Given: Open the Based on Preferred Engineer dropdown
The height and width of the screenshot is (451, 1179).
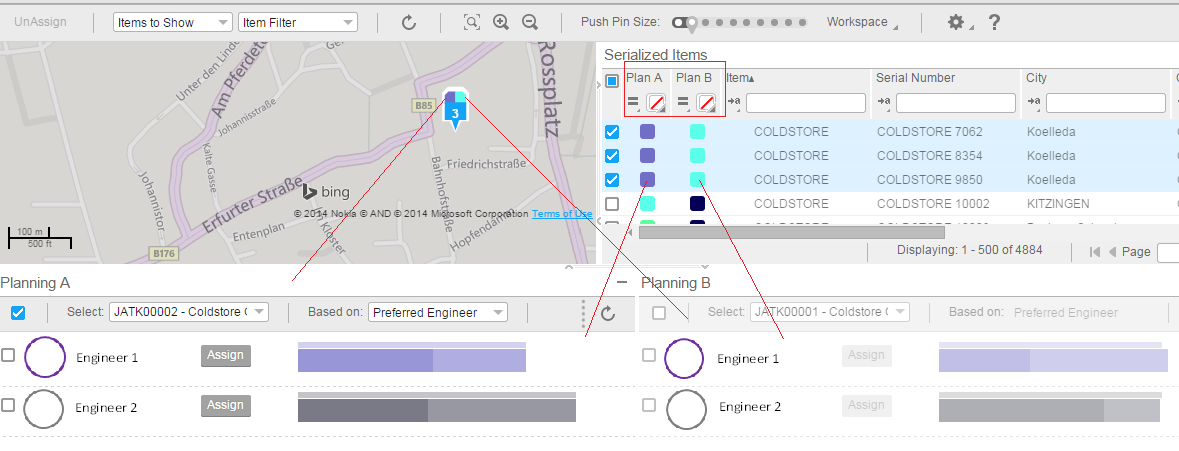Looking at the screenshot, I should pos(437,313).
